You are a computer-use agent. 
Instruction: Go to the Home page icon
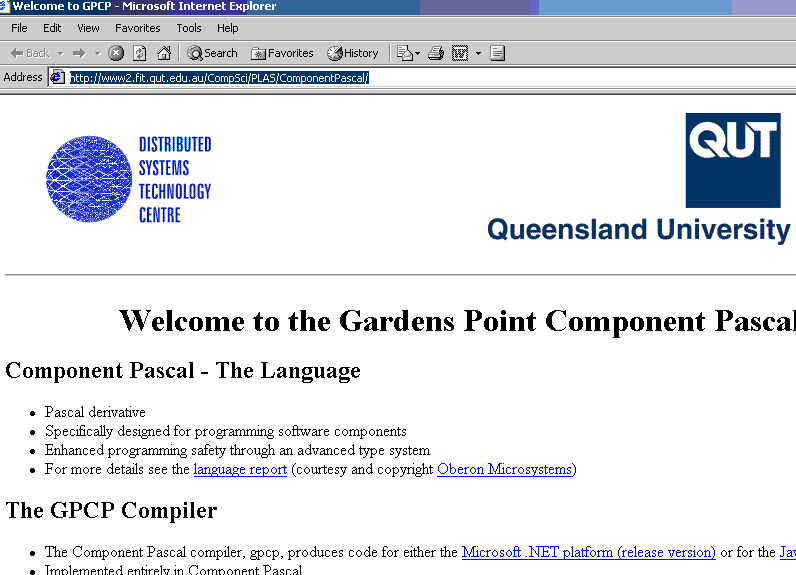164,53
